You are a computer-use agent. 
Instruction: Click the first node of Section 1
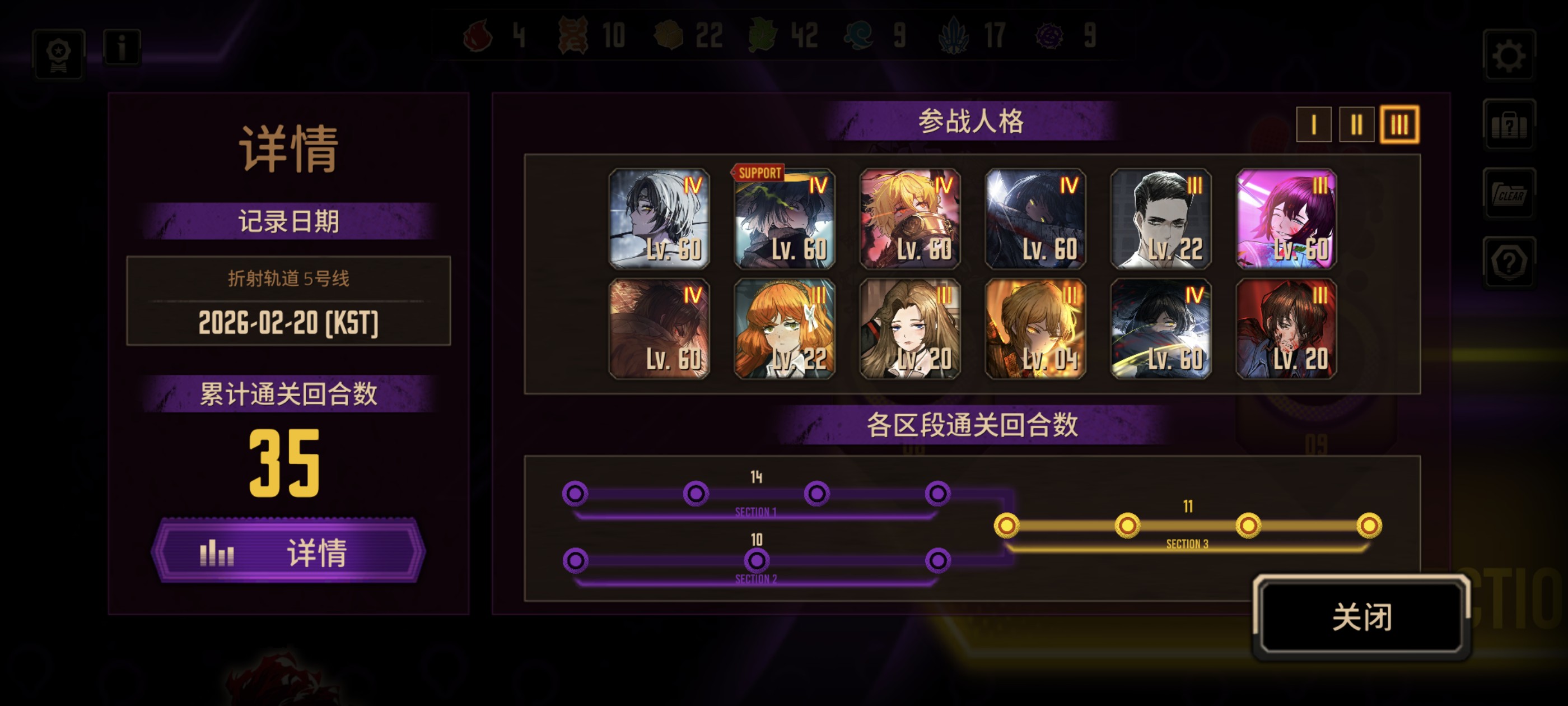(575, 494)
